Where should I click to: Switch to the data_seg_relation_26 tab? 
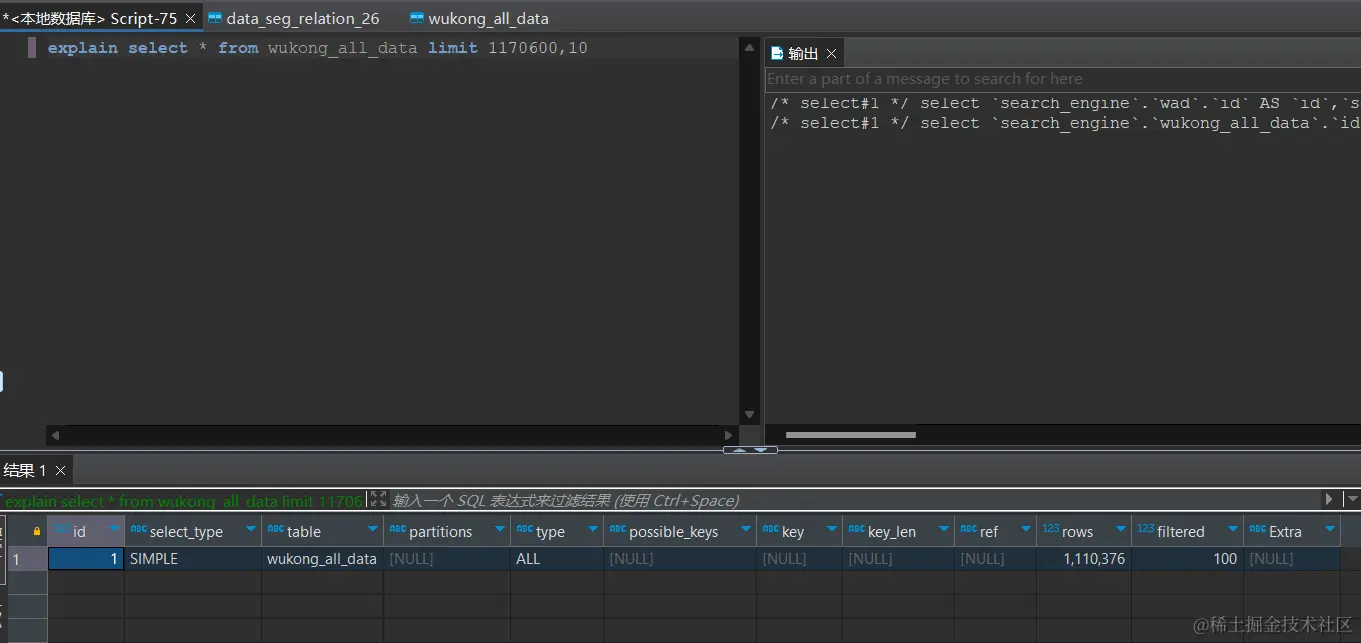pos(294,19)
